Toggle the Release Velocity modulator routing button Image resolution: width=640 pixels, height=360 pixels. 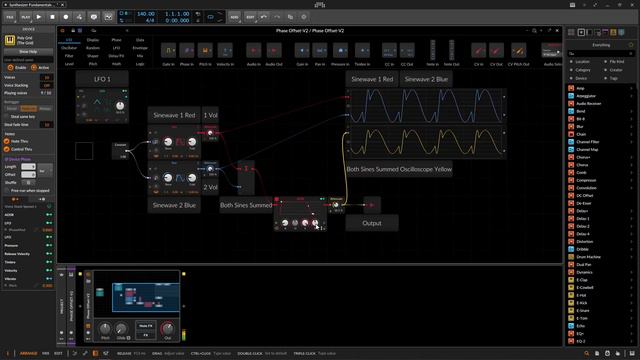(49, 254)
